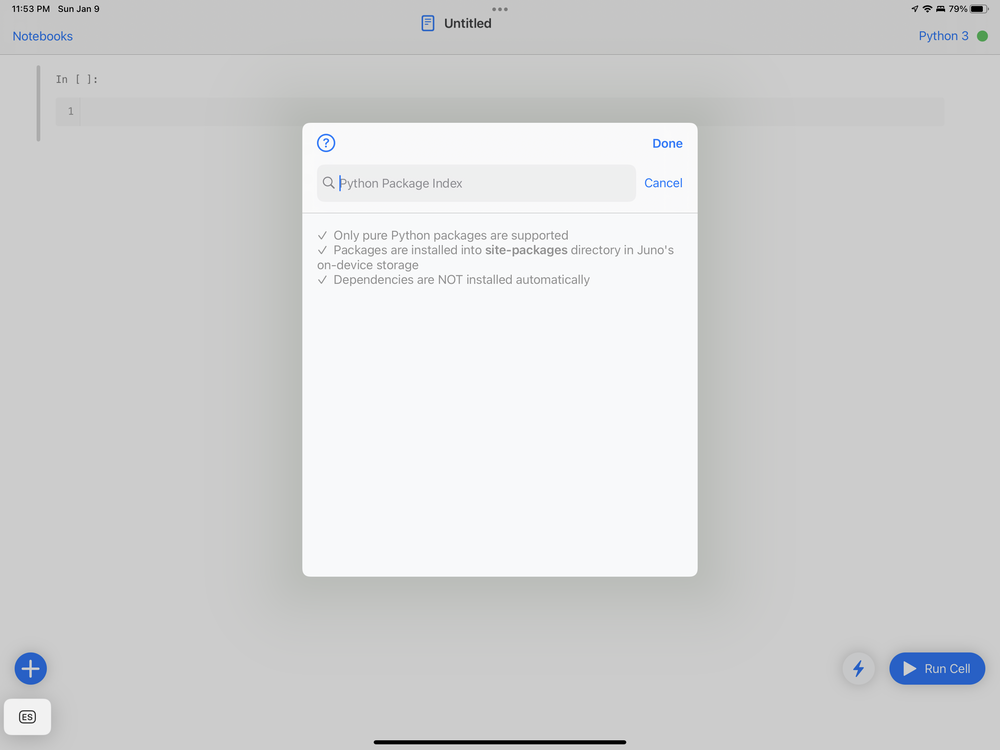This screenshot has height=750, width=1000.
Task: Click the Untitled notebook document icon
Action: 428,24
